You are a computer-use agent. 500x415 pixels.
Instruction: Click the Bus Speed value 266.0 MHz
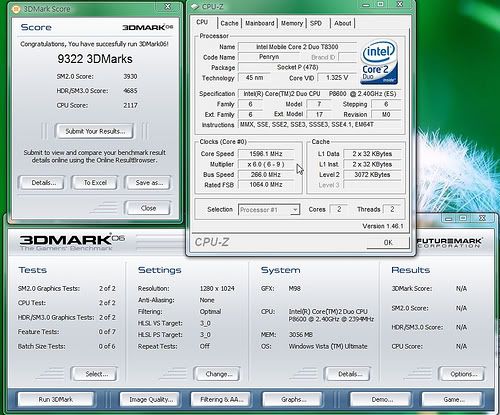click(x=266, y=175)
